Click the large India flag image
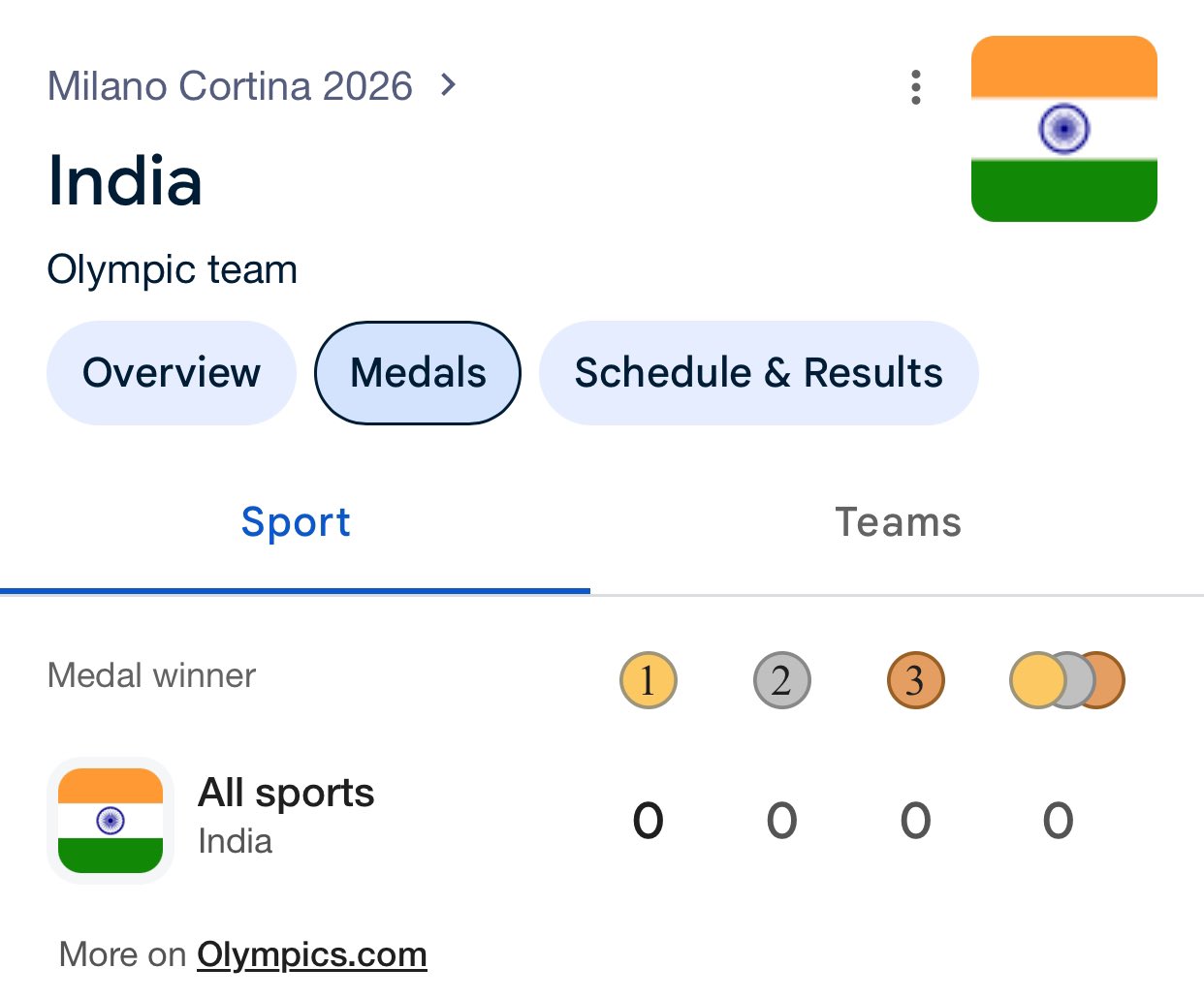The width and height of the screenshot is (1204, 999). 1063,129
